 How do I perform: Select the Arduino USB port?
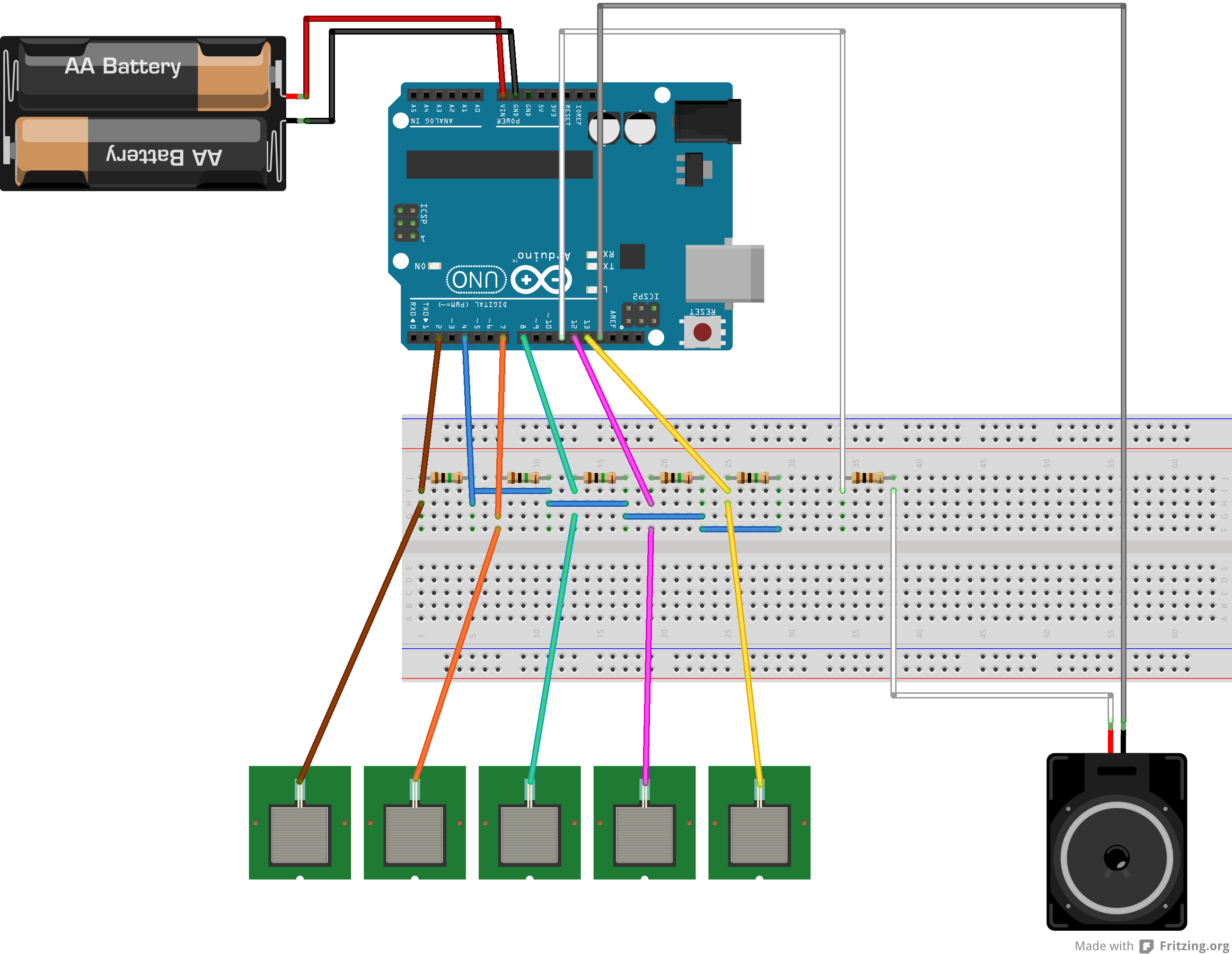click(x=725, y=274)
